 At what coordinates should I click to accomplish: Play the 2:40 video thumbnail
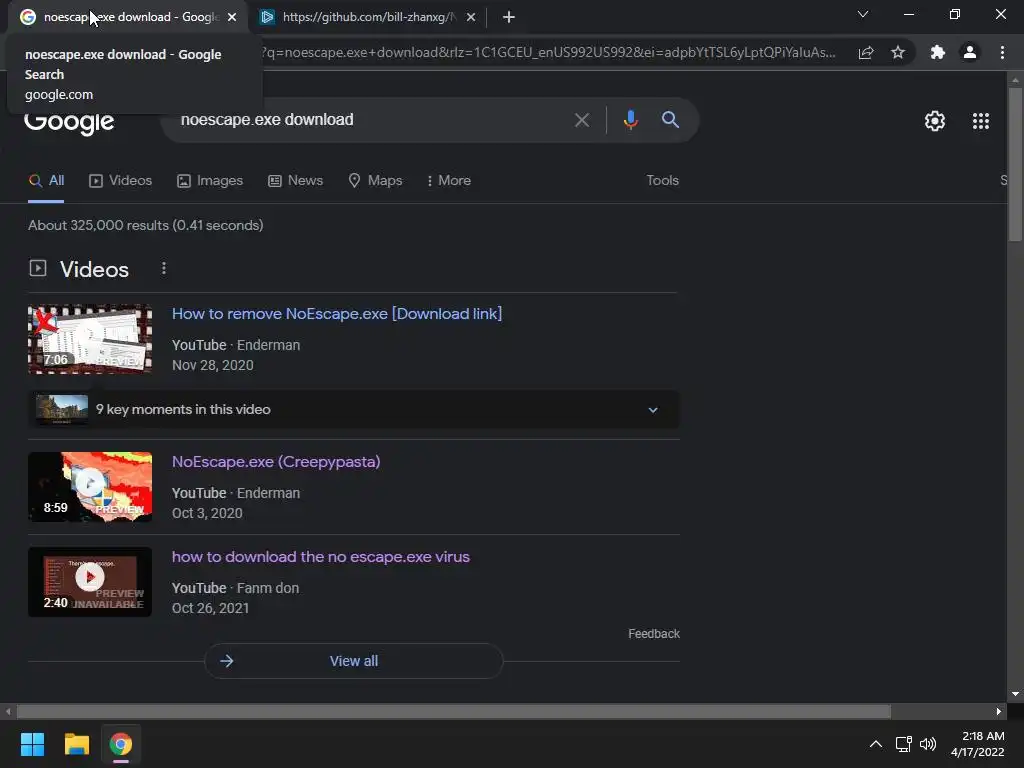(90, 582)
